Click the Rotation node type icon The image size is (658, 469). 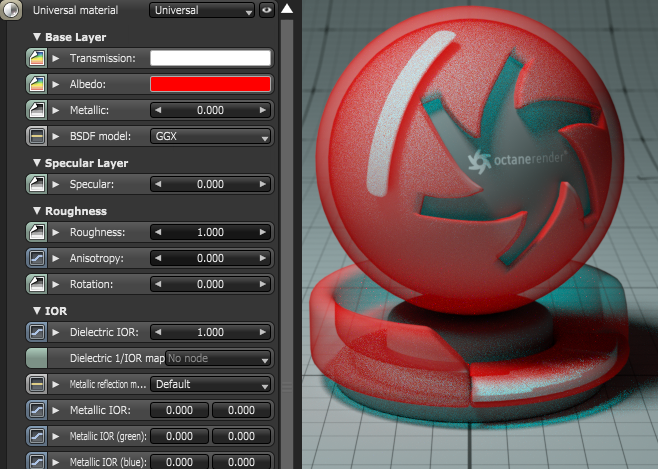[37, 284]
